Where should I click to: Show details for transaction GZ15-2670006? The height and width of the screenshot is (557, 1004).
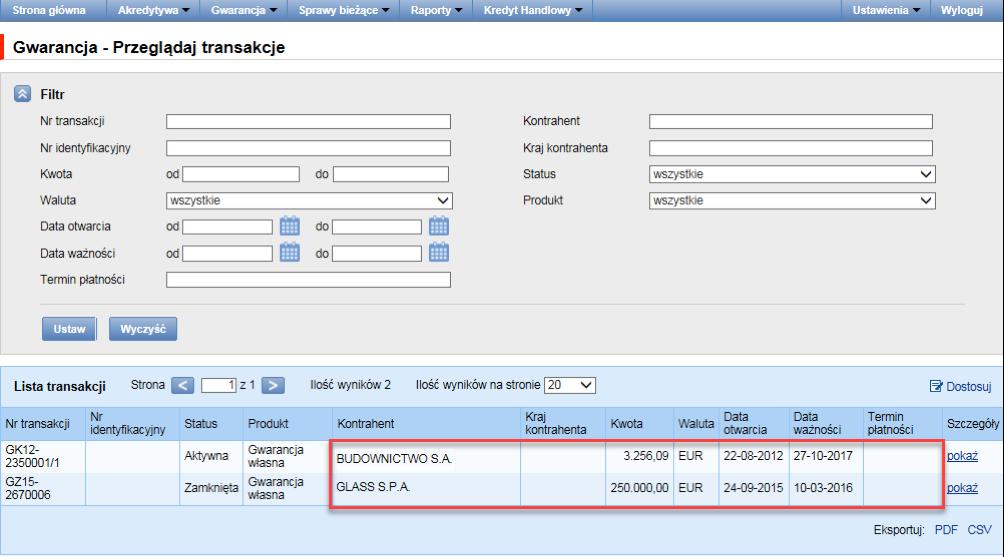tap(962, 488)
